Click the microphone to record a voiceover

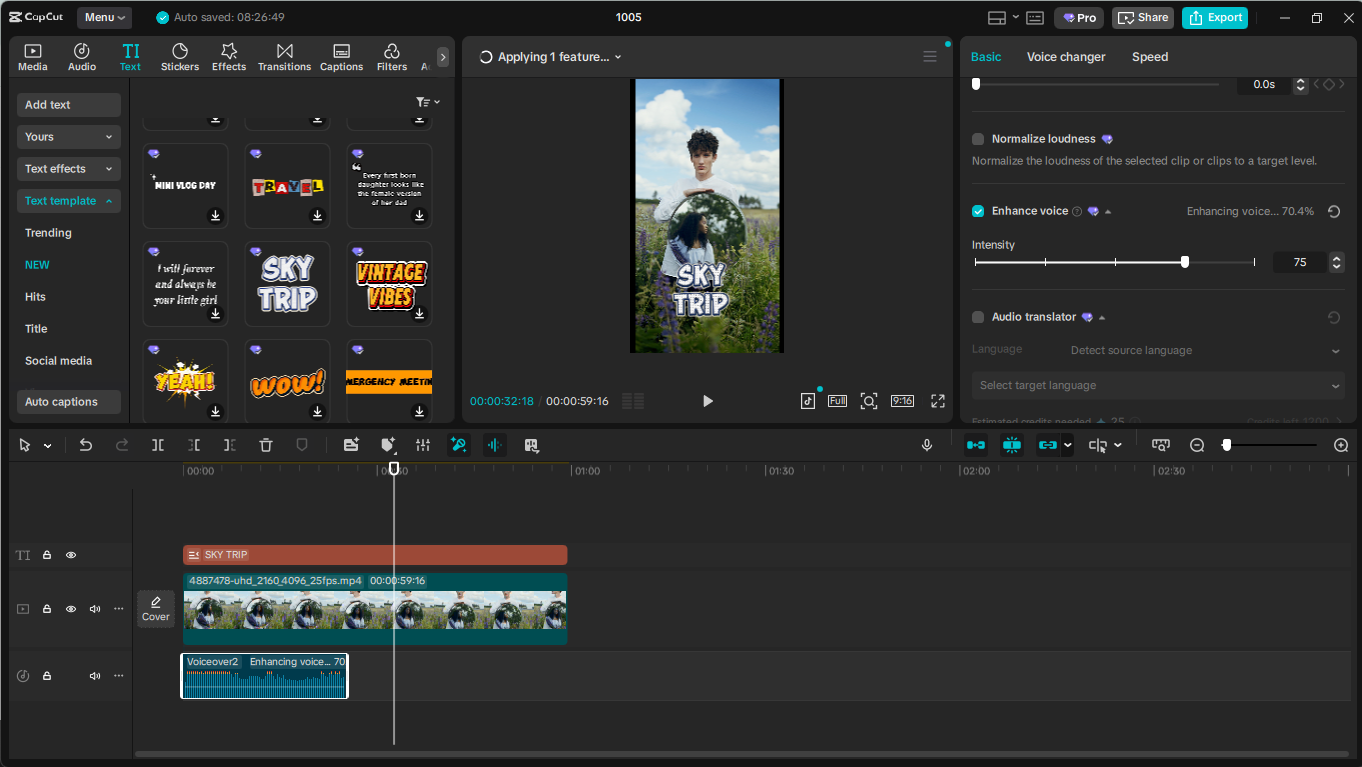927,444
